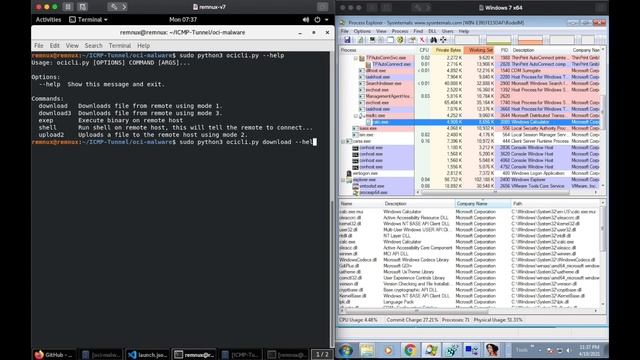
Task: Open Windows Explorer folder icon in Windows taskbar
Action: coord(367,350)
